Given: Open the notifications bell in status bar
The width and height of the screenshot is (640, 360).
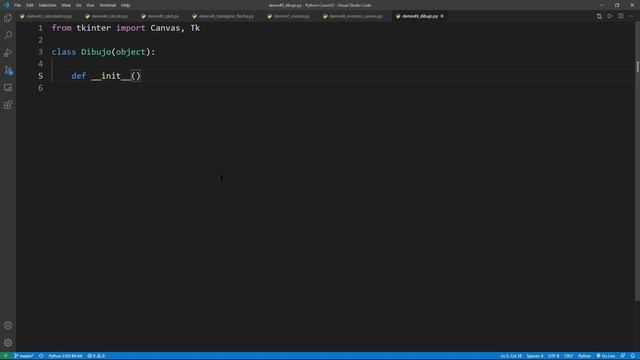Looking at the screenshot, I should 633,356.
